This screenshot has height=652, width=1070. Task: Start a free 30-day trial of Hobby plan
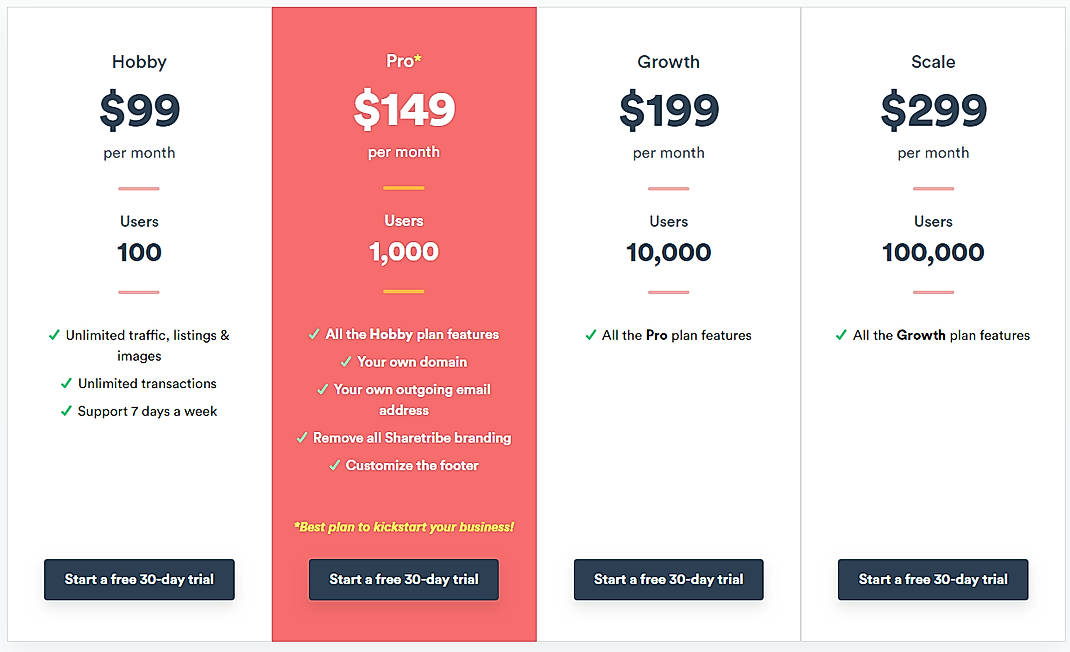[x=138, y=579]
